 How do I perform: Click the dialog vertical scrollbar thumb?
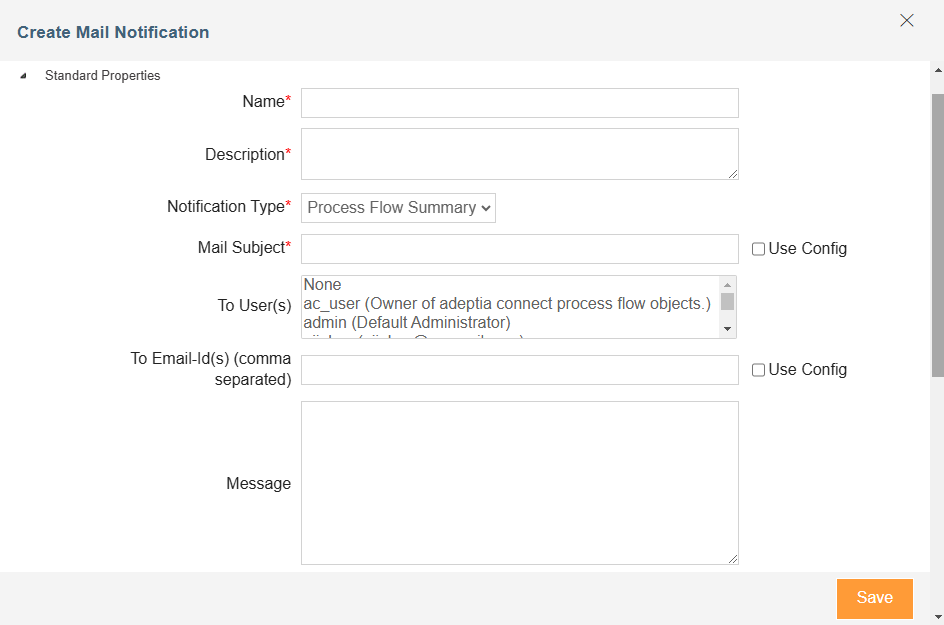coord(937,235)
